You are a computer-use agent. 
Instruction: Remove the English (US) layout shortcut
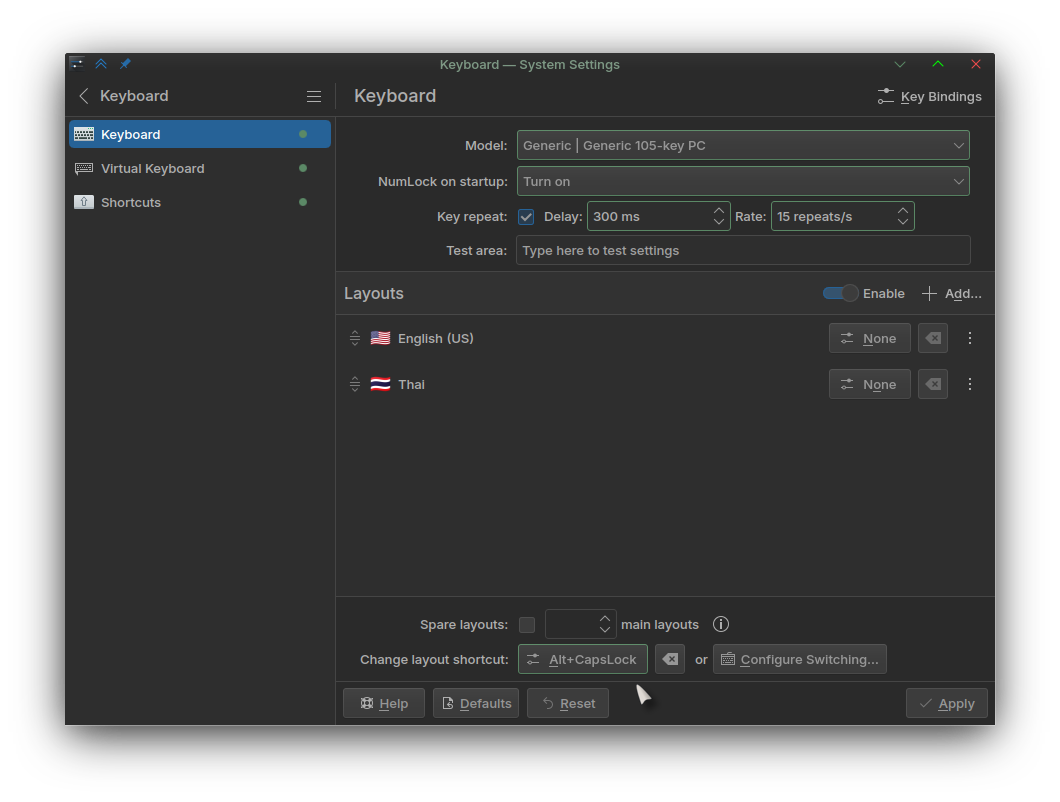pos(933,338)
